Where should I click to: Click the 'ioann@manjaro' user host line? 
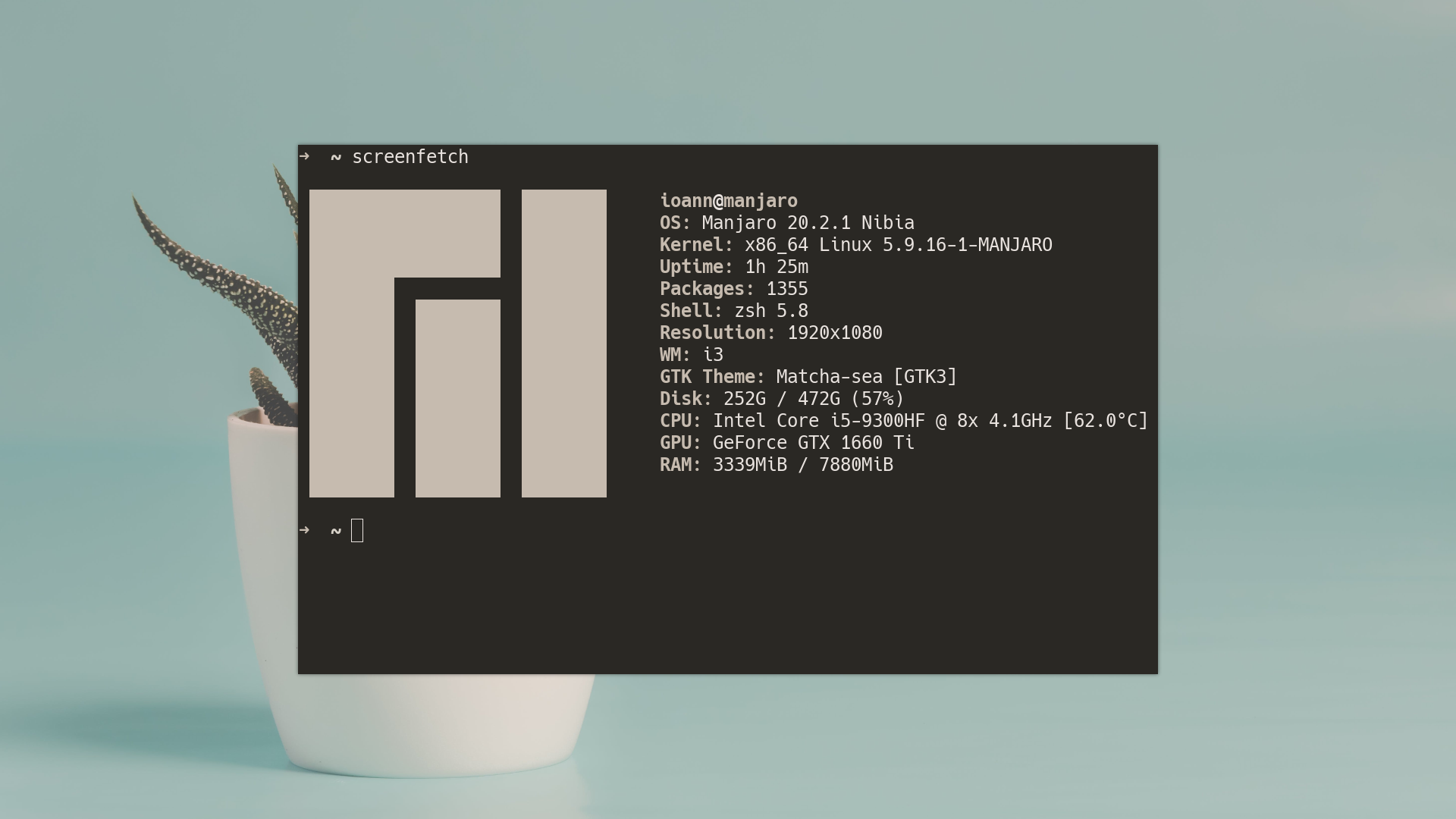[729, 201]
